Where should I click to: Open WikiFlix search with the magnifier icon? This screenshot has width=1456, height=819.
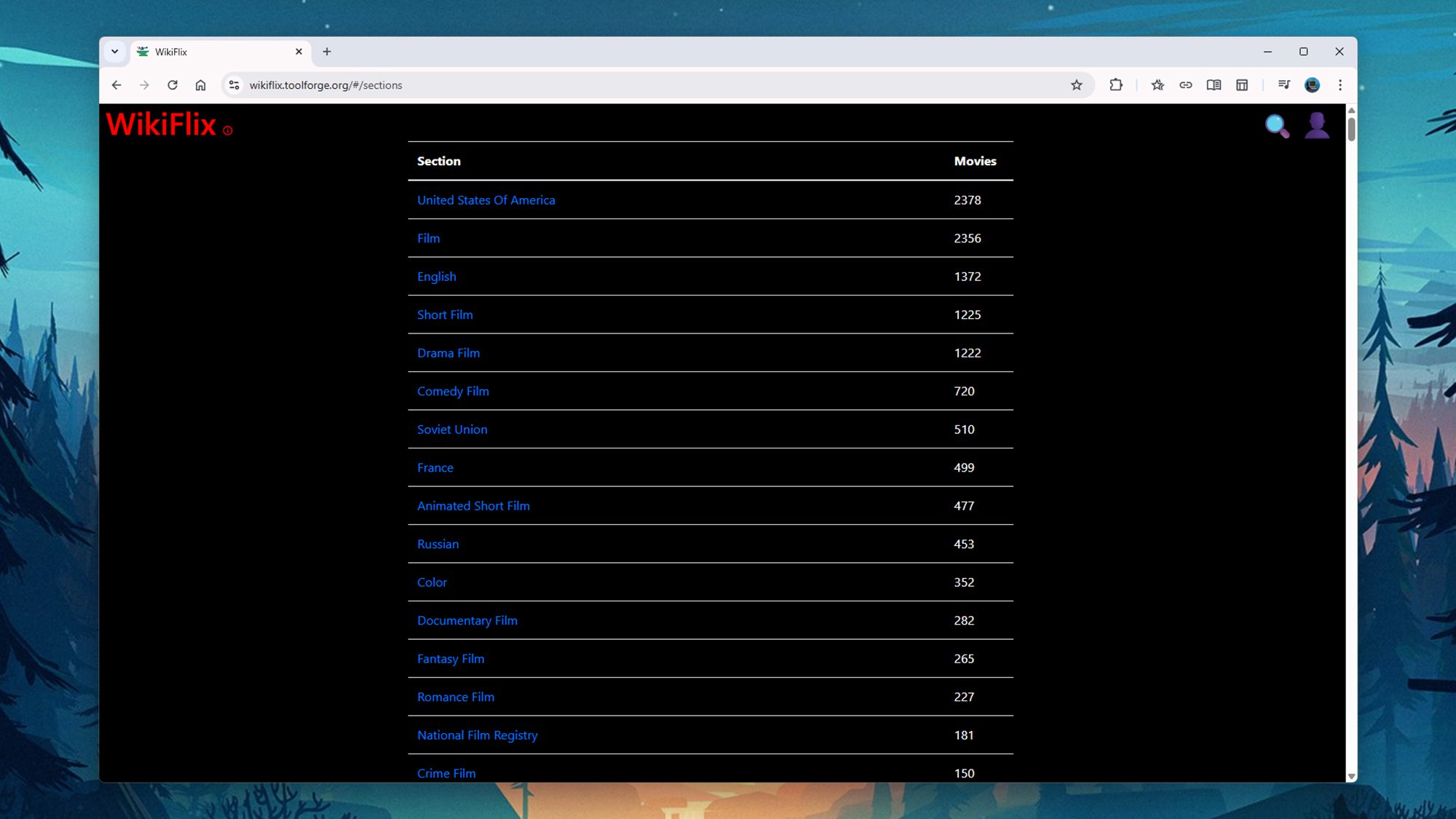pyautogui.click(x=1276, y=124)
